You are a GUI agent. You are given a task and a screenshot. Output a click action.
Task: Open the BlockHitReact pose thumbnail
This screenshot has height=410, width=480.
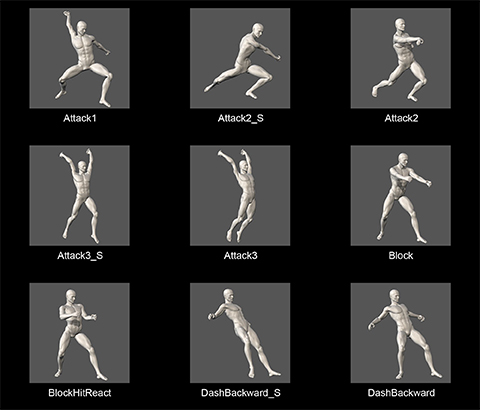[79, 333]
